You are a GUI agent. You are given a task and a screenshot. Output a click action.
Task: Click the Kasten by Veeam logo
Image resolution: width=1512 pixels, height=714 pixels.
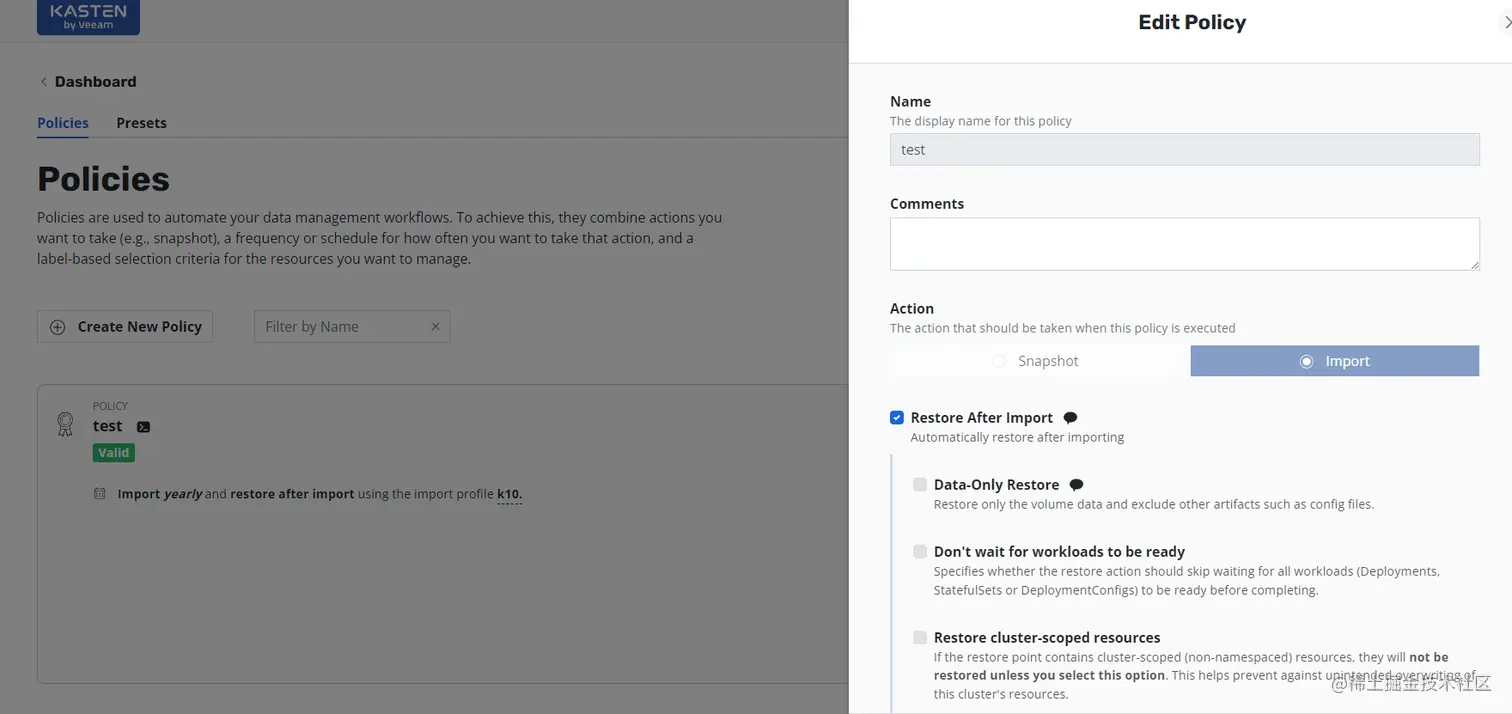88,17
